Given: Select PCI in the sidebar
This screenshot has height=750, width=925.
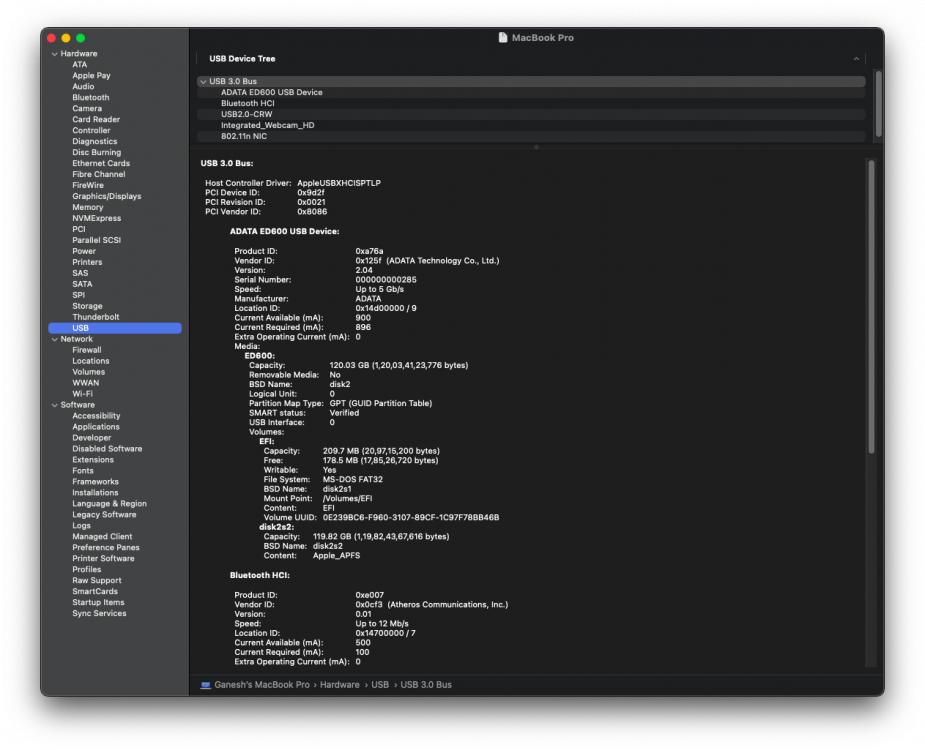Looking at the screenshot, I should click(79, 230).
